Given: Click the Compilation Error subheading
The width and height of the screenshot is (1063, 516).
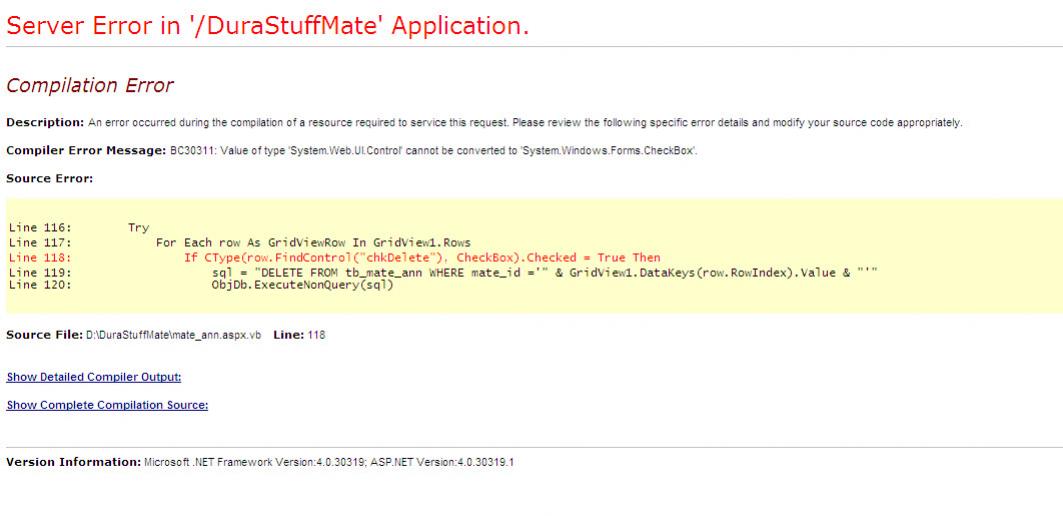Looking at the screenshot, I should point(89,85).
